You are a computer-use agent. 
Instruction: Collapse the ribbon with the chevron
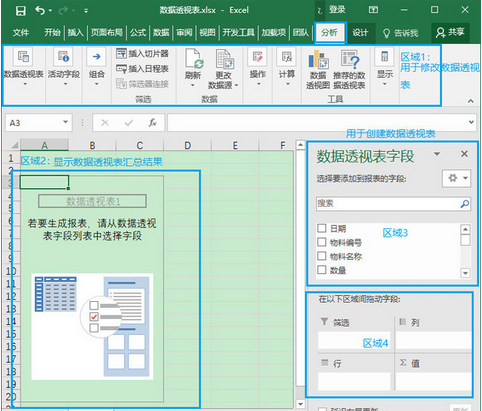(470, 101)
